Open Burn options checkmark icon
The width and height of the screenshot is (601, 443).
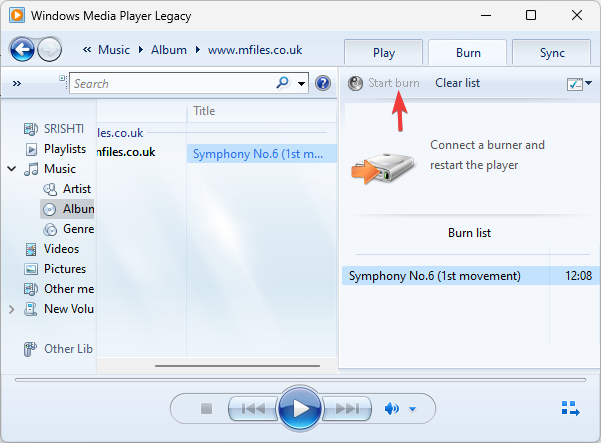point(575,84)
